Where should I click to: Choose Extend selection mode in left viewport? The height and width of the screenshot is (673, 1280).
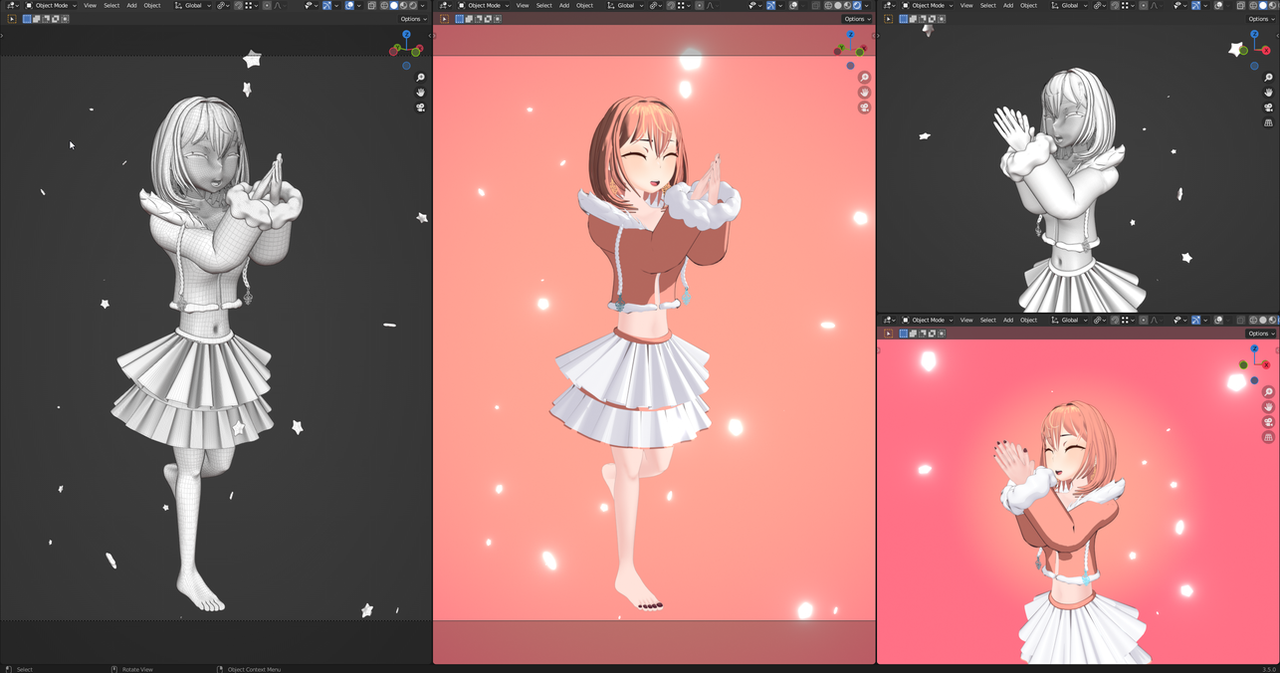pos(35,19)
